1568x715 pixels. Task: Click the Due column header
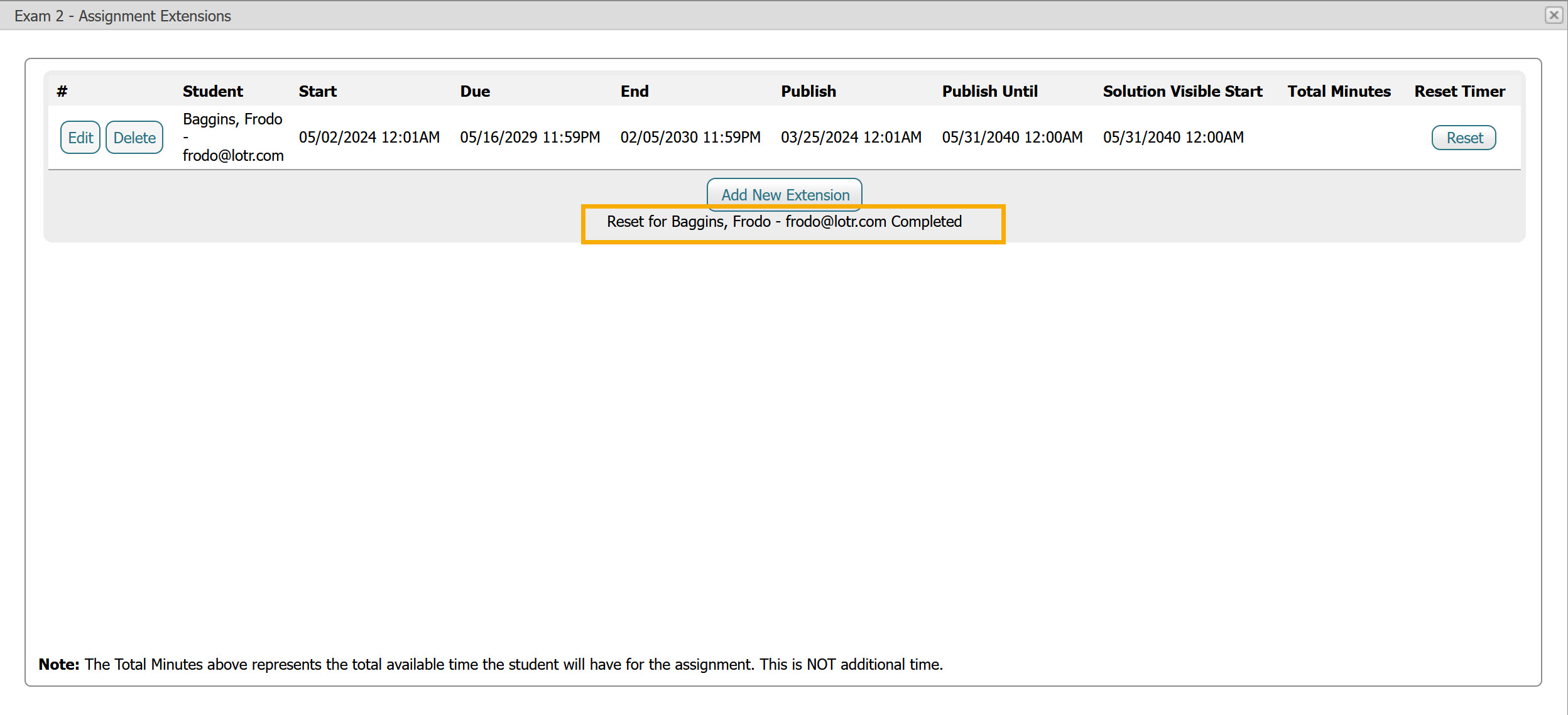coord(475,91)
